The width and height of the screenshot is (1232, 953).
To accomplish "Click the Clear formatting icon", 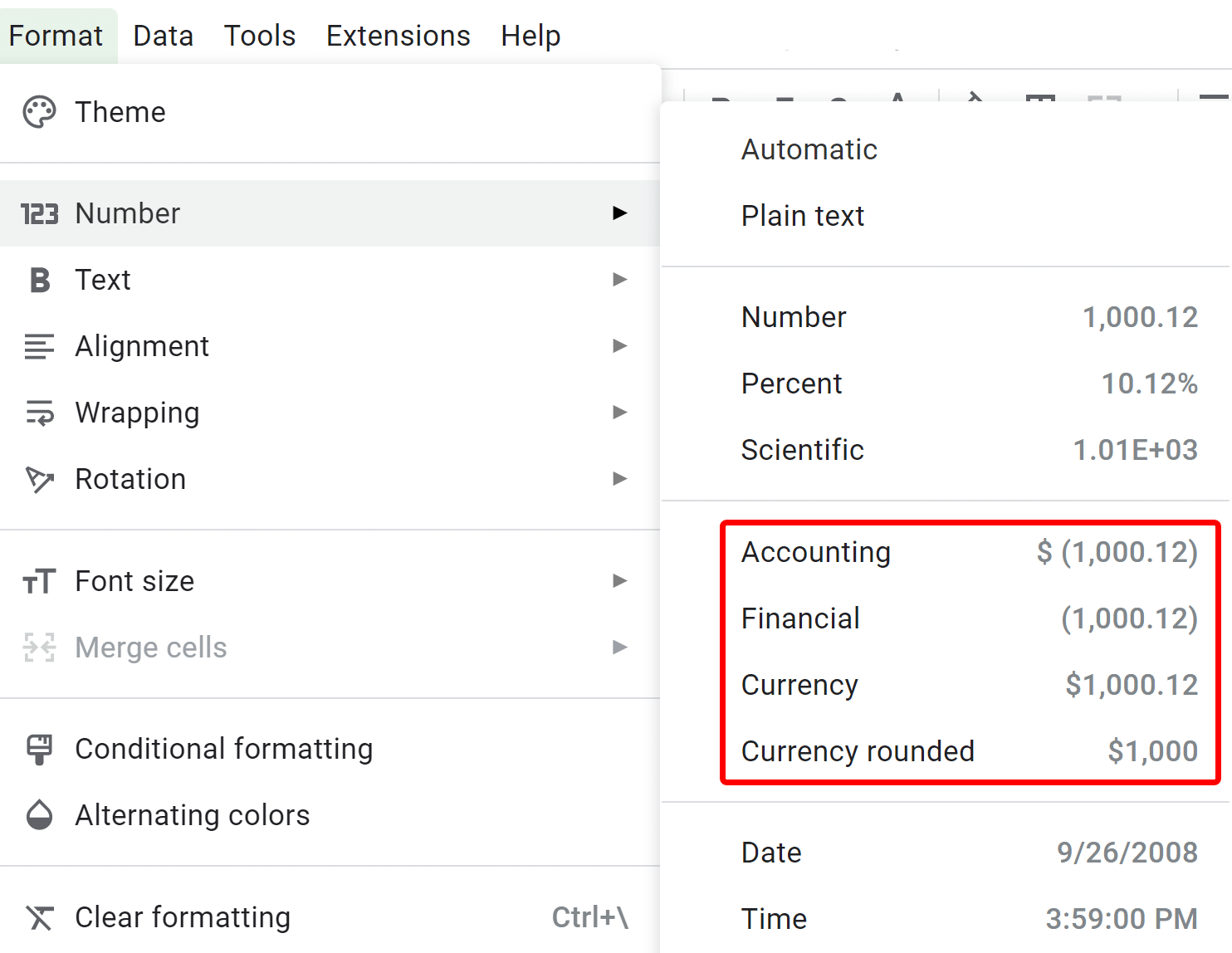I will click(40, 917).
